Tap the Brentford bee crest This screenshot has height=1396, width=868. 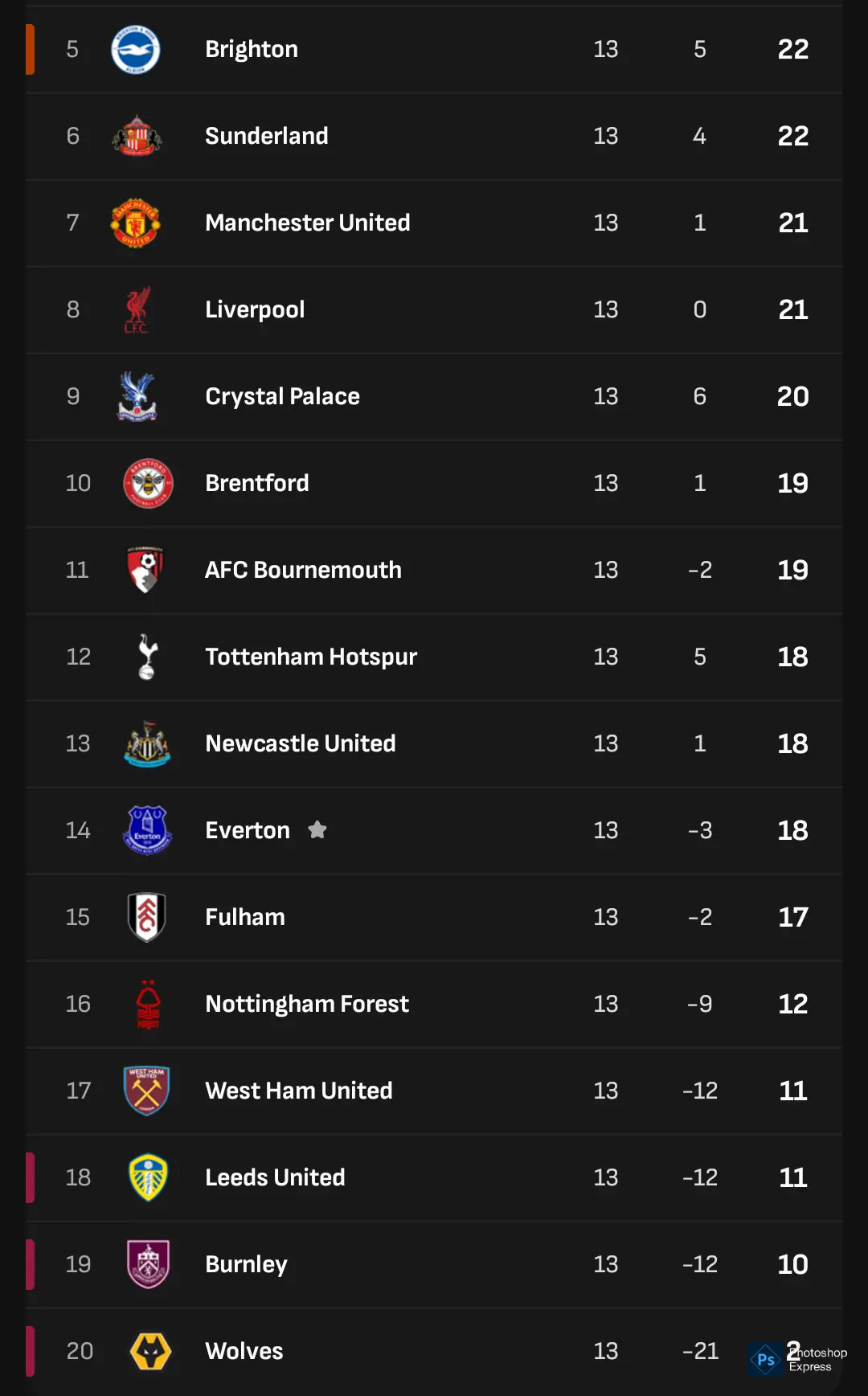coord(148,483)
